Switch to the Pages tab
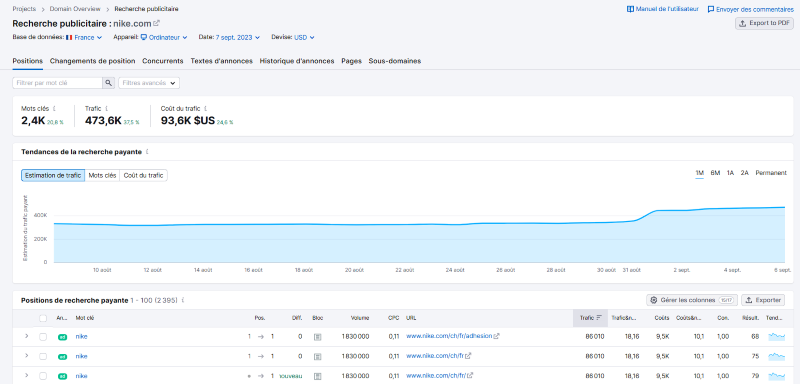The image size is (800, 384). pyautogui.click(x=352, y=61)
